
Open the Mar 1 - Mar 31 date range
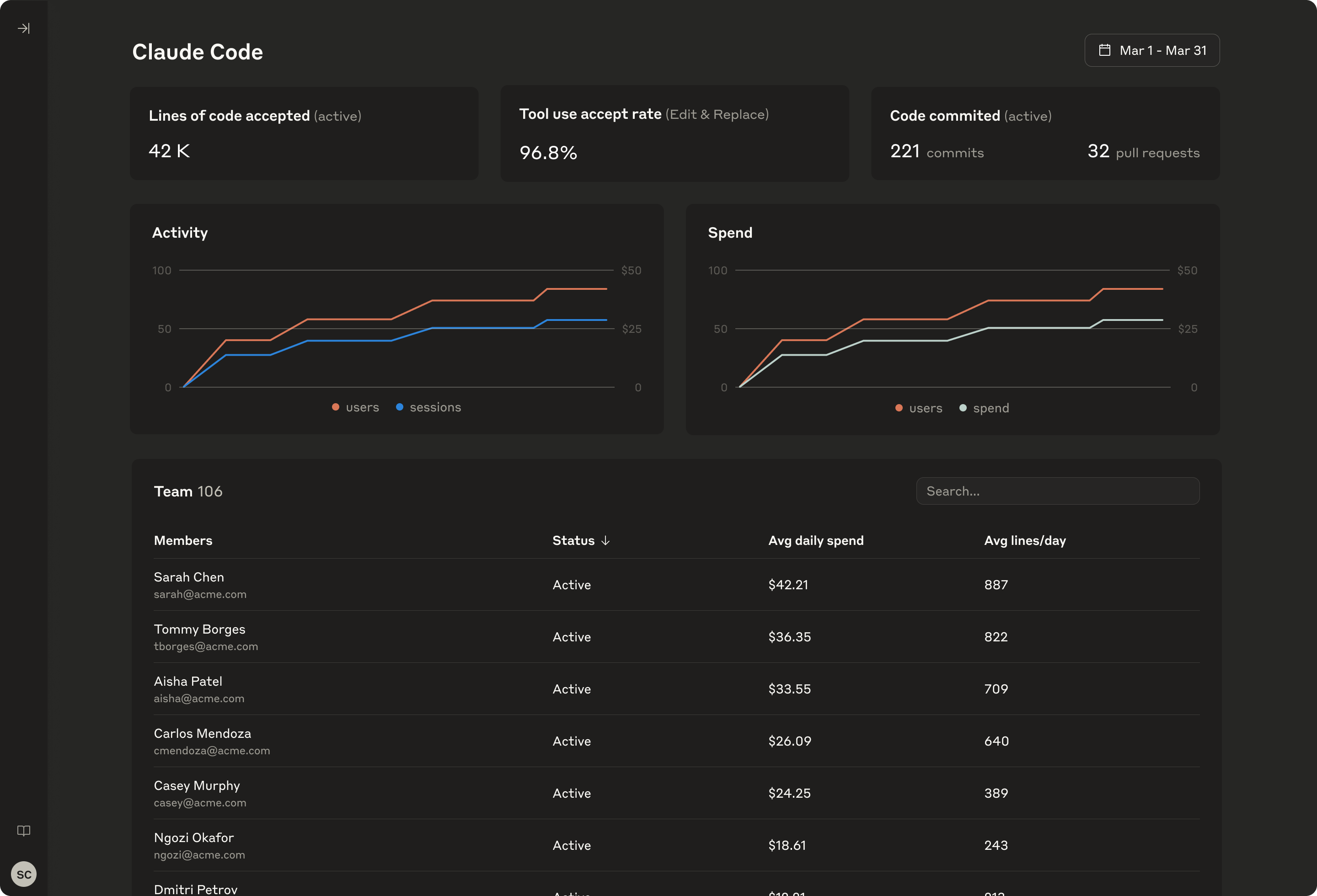(x=1151, y=50)
